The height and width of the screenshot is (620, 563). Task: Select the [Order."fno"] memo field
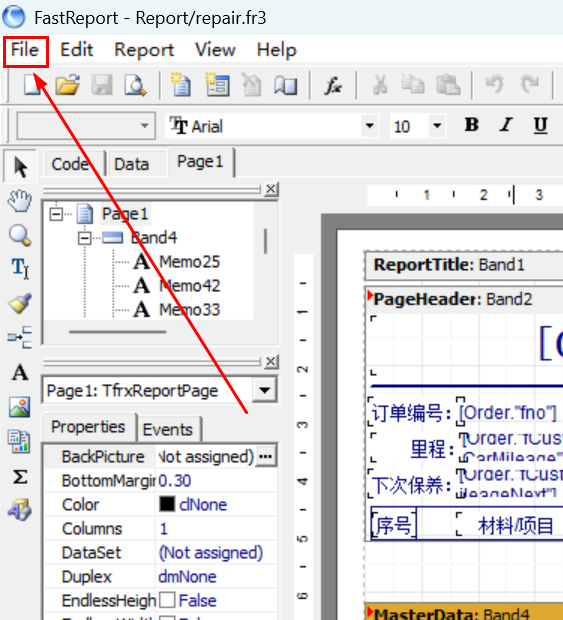point(508,413)
